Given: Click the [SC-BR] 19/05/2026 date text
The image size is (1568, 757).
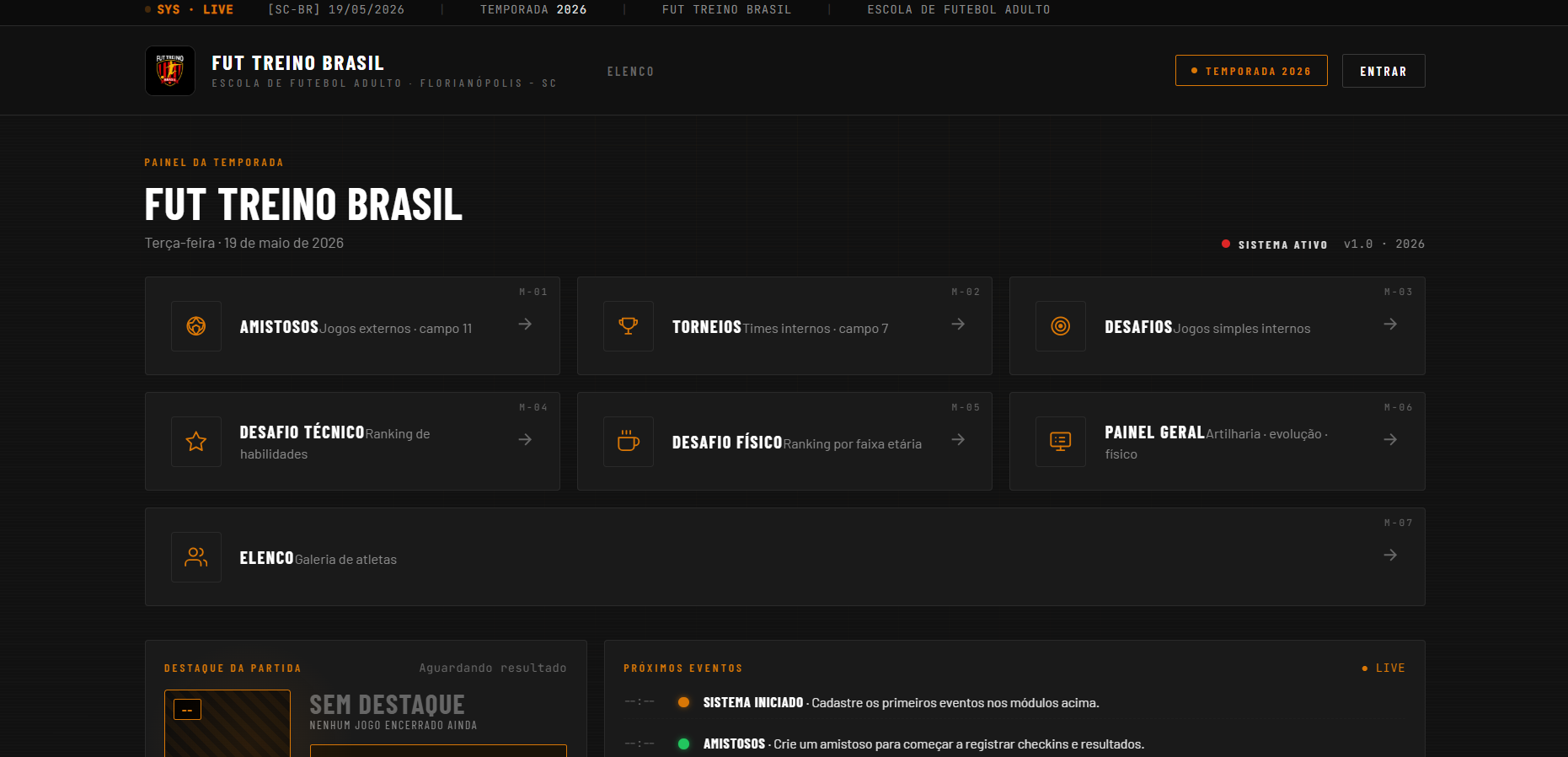Looking at the screenshot, I should (x=336, y=9).
